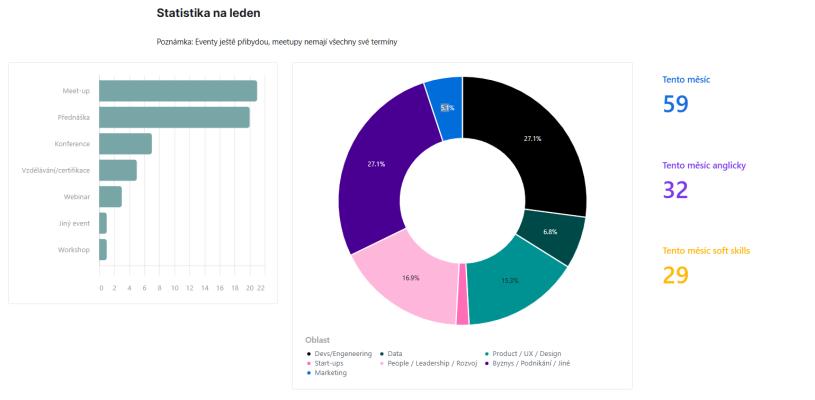Click the Webinar bar
815x400 pixels.
[110, 197]
